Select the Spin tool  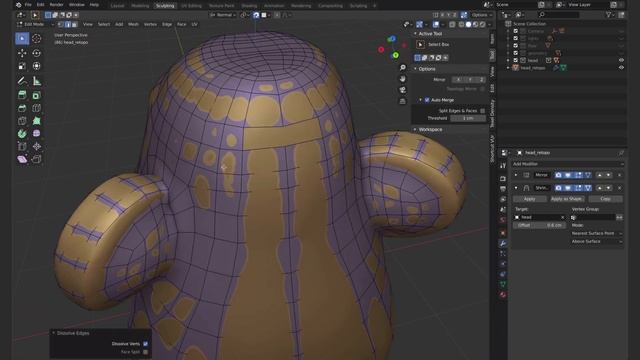(22, 133)
